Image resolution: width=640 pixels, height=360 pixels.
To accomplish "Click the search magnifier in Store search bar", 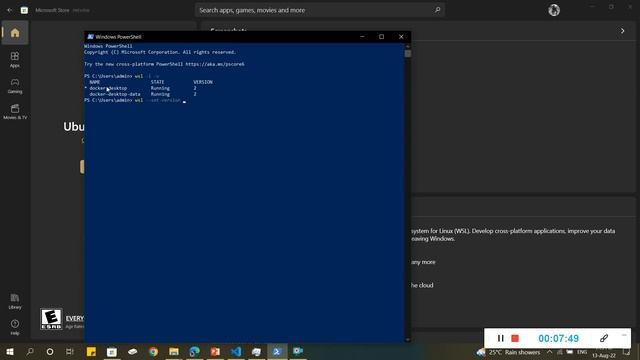I will tap(437, 10).
